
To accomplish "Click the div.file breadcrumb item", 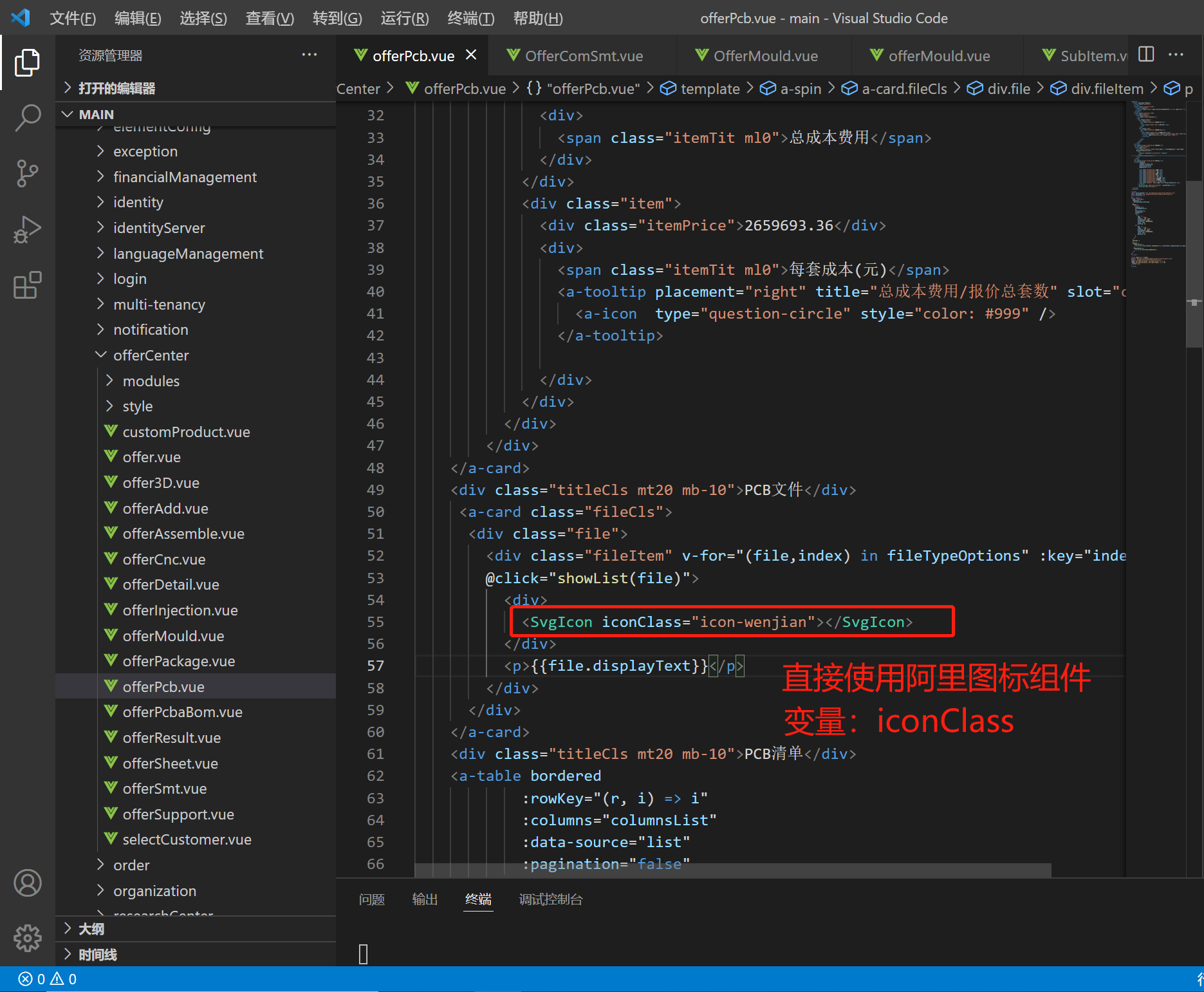I will pos(999,89).
